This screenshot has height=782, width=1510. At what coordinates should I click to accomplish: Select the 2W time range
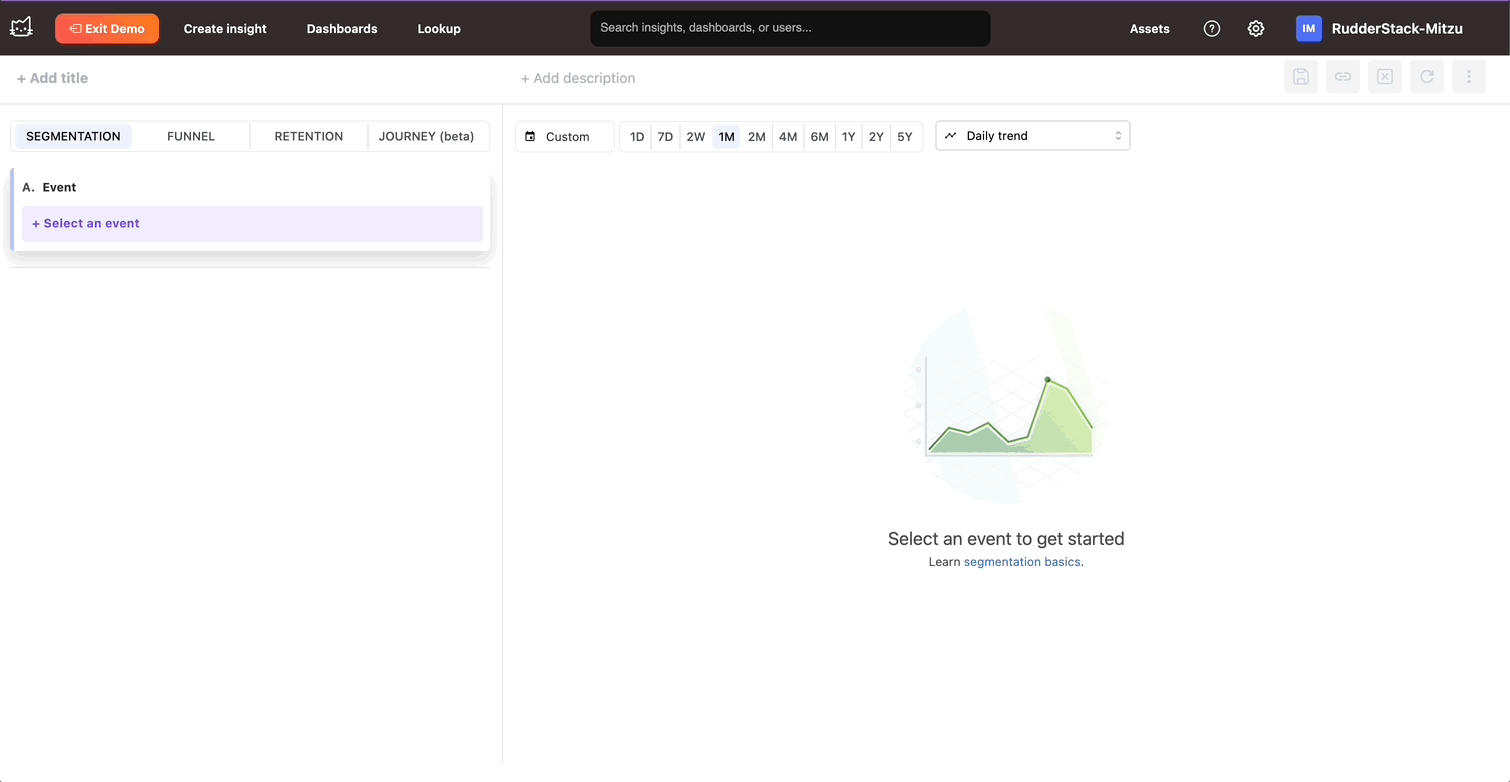[x=696, y=137]
